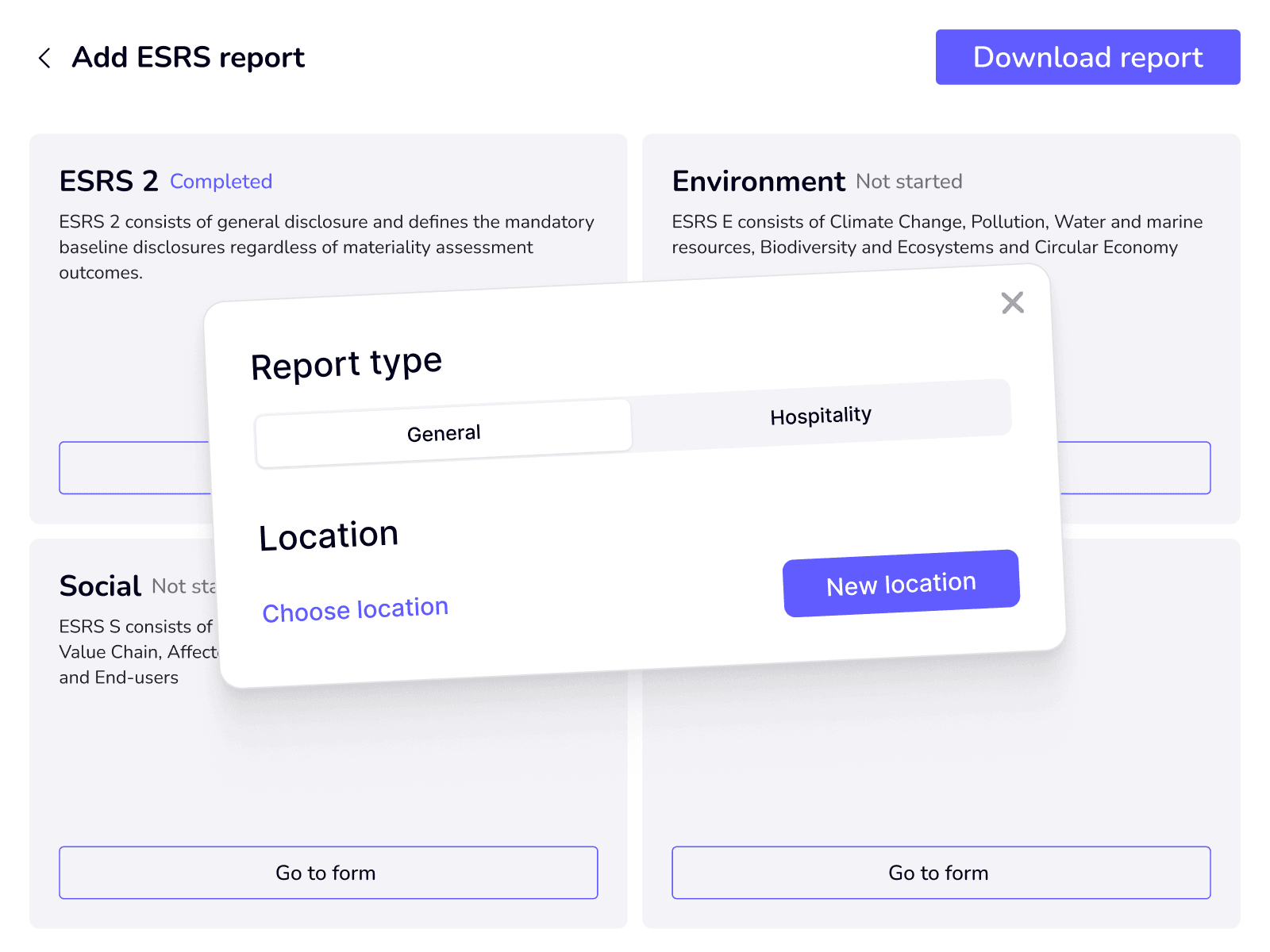Click the ESRS 2 description paragraph
Image resolution: width=1270 pixels, height=952 pixels.
coord(327,247)
